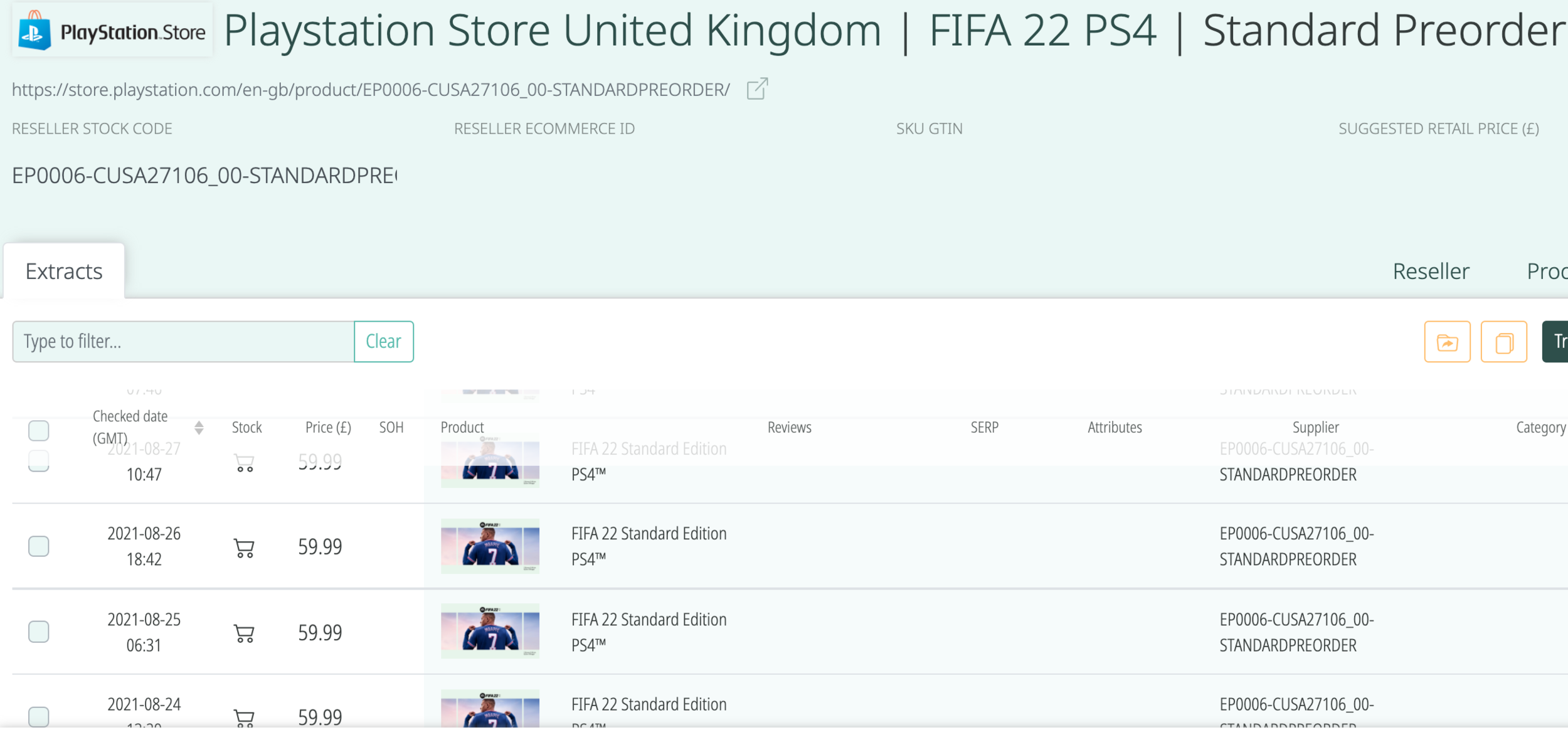The width and height of the screenshot is (1568, 730).
Task: Click the orange copy icon button
Action: point(1503,342)
